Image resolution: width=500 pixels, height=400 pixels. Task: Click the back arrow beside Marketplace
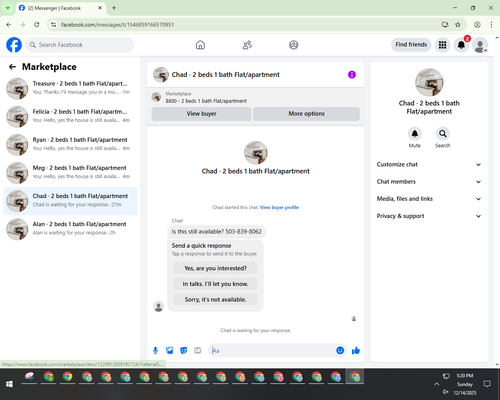pyautogui.click(x=12, y=67)
